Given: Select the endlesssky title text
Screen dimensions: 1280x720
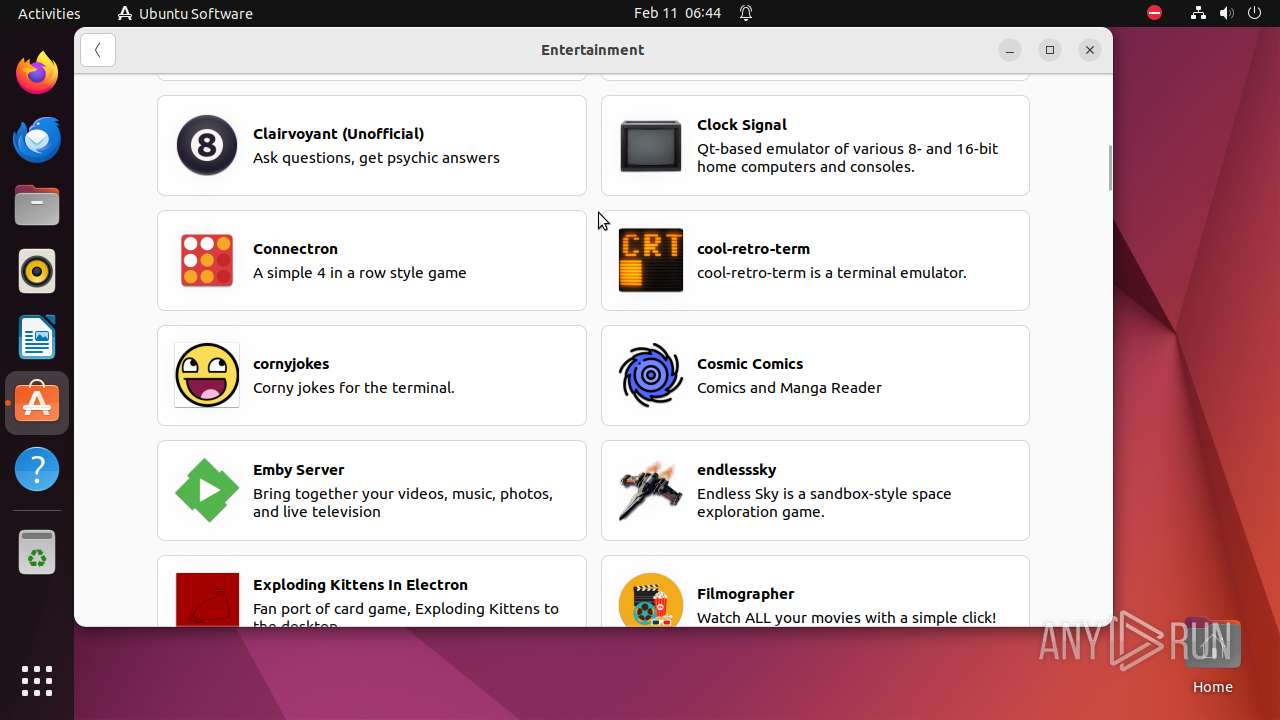Looking at the screenshot, I should 736,470.
